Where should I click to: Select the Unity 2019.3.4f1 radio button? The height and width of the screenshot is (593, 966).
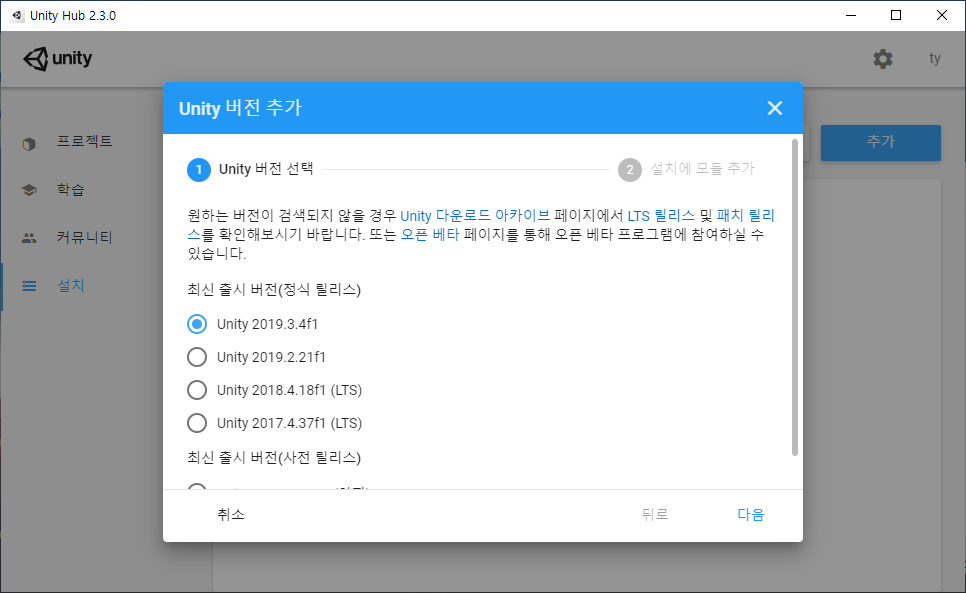[197, 324]
